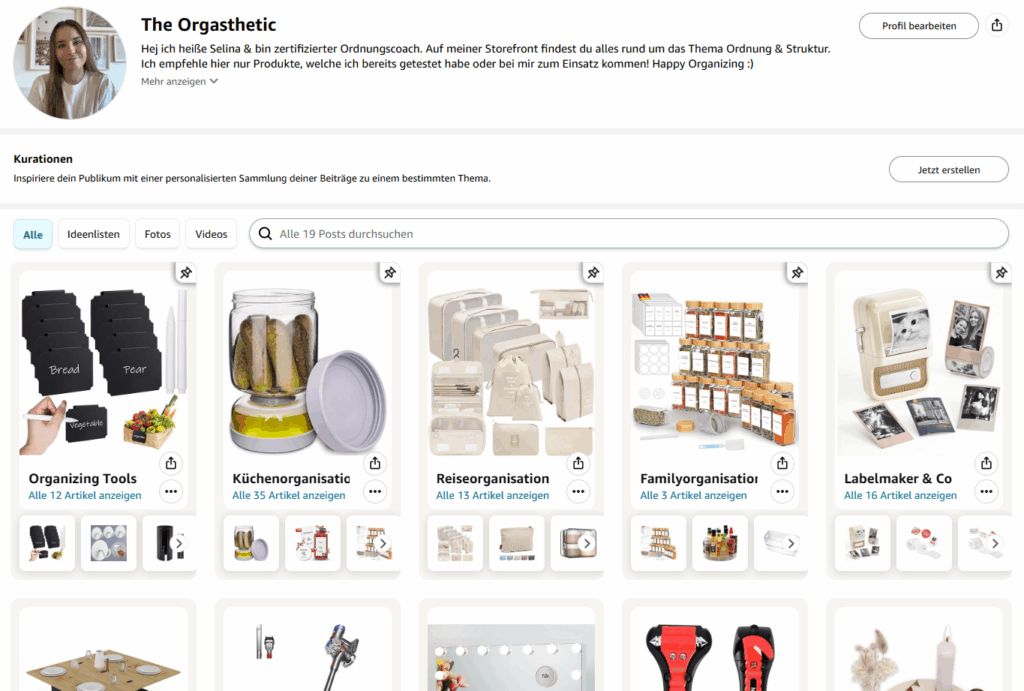Switch to the Ideenlisten filter tab
Screen dimensions: 1024x691
[x=93, y=234]
